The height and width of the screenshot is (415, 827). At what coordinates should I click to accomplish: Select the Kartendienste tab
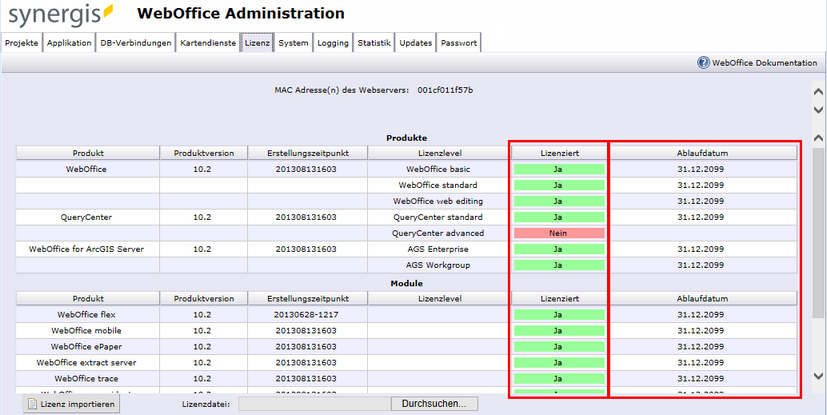pyautogui.click(x=208, y=43)
